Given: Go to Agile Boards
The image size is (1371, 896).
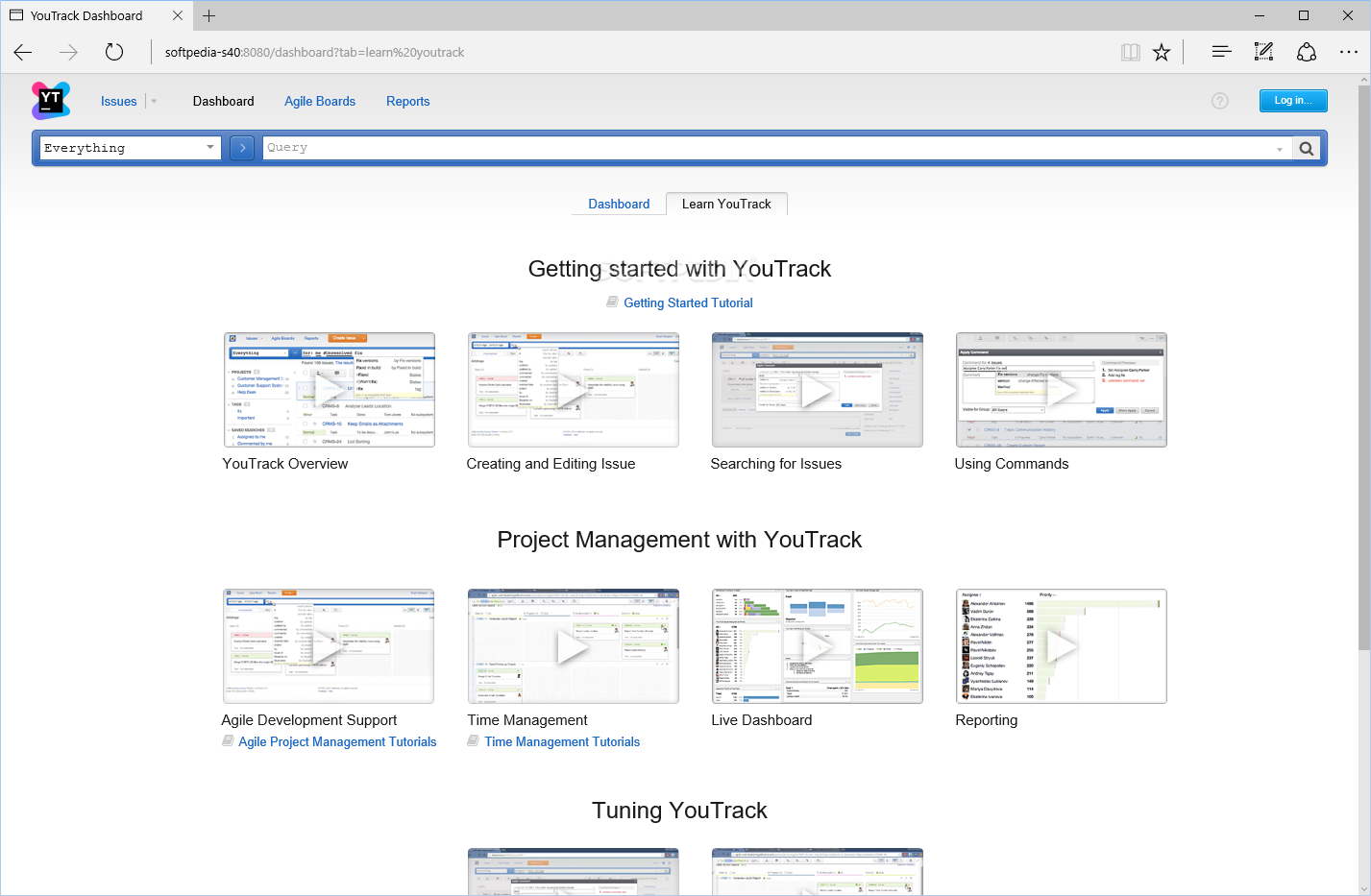Looking at the screenshot, I should (320, 101).
